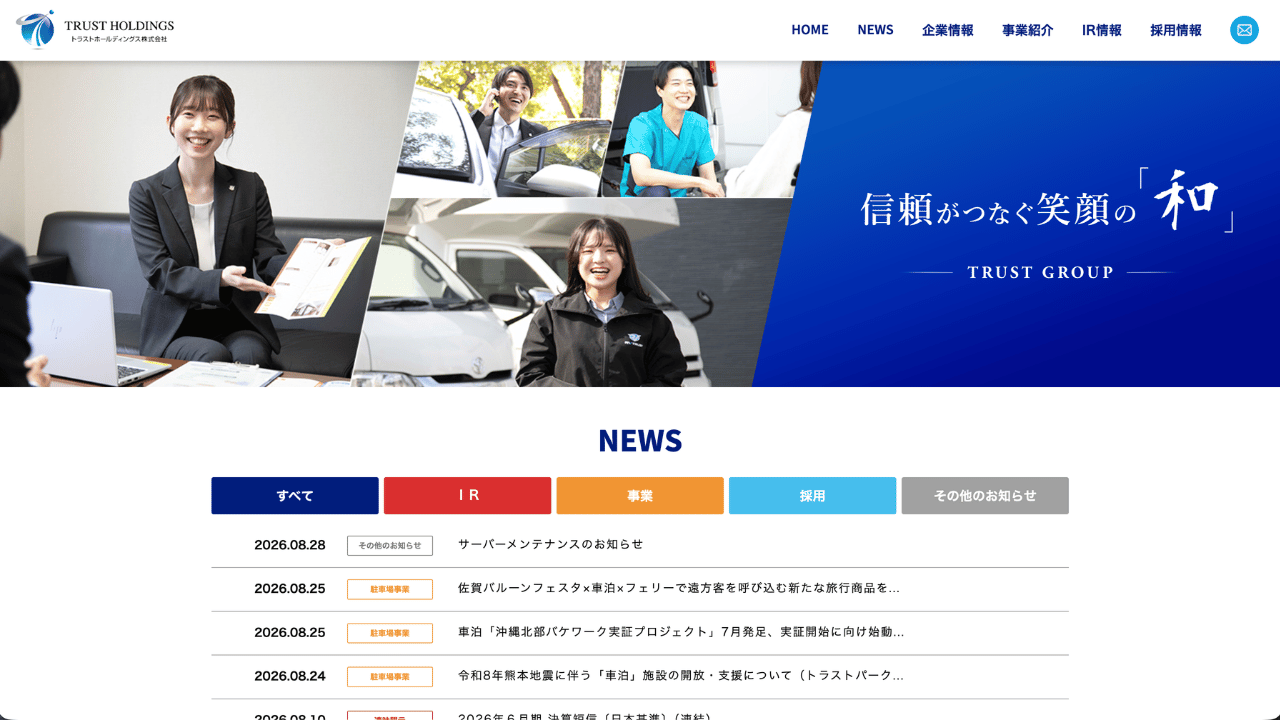Click the TRUST GROUP hero text

[x=1040, y=272]
